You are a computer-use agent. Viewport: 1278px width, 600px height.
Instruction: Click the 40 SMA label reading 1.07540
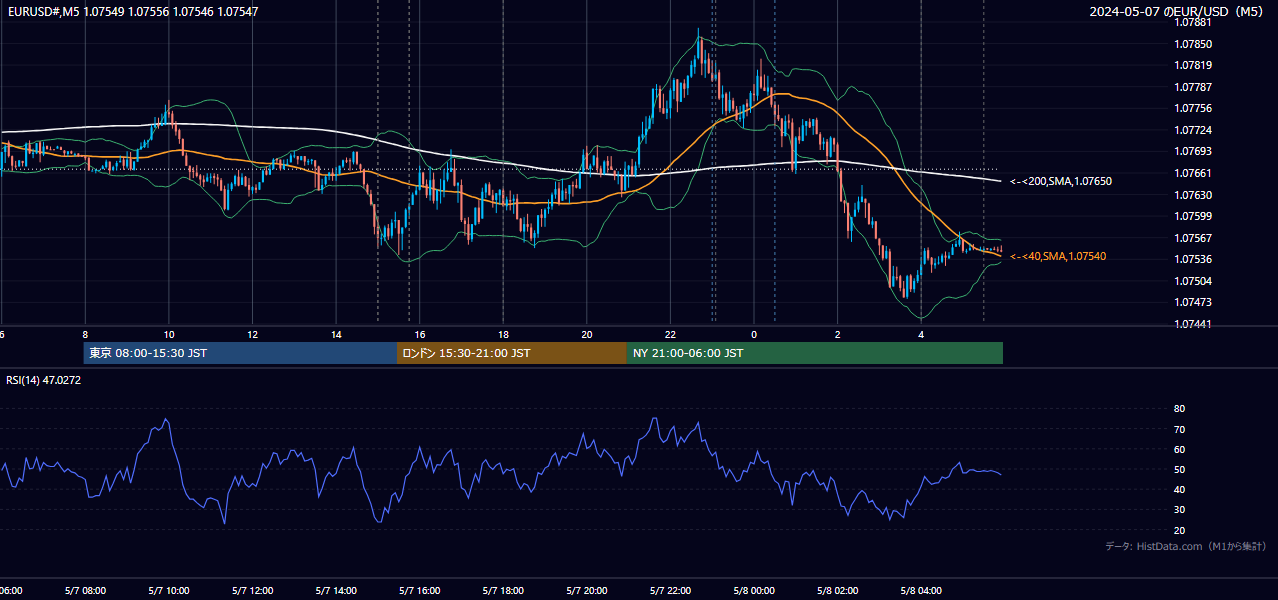coord(1058,256)
